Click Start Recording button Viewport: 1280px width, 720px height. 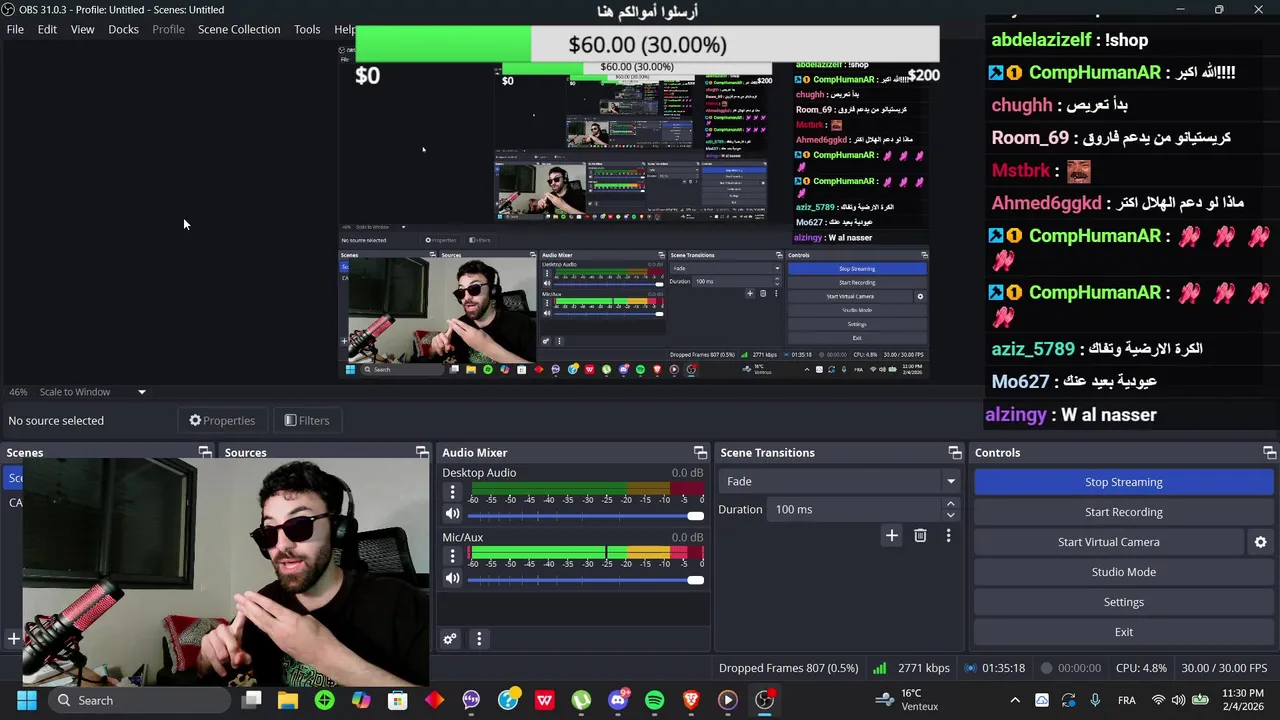1123,512
